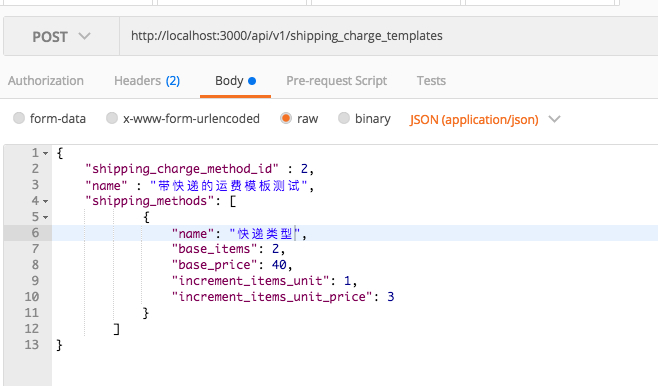The image size is (658, 386).
Task: Click the value 40 on line 8
Action: coord(279,265)
